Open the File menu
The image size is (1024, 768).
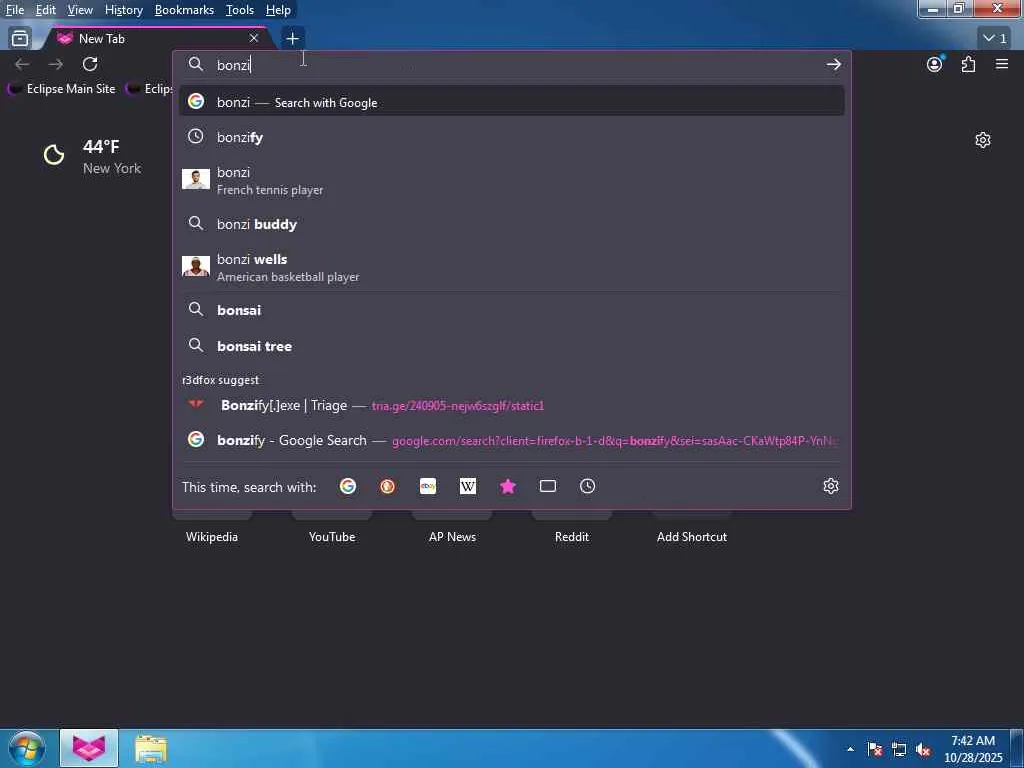click(x=14, y=10)
